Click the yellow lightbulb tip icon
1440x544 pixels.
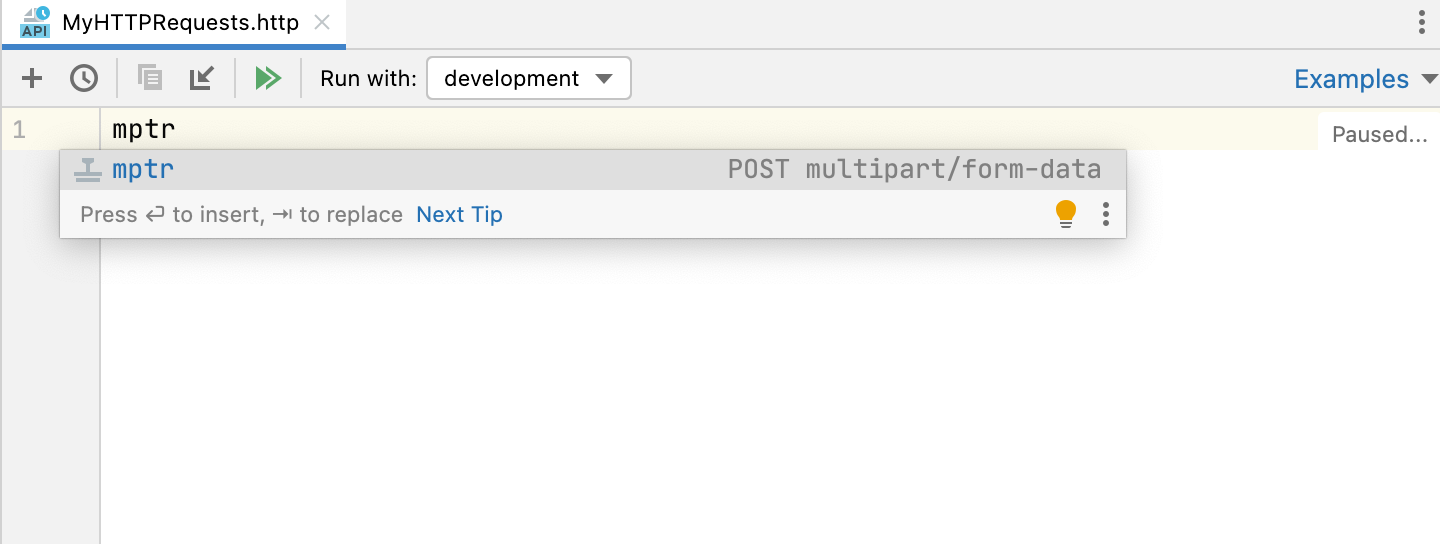click(1066, 214)
